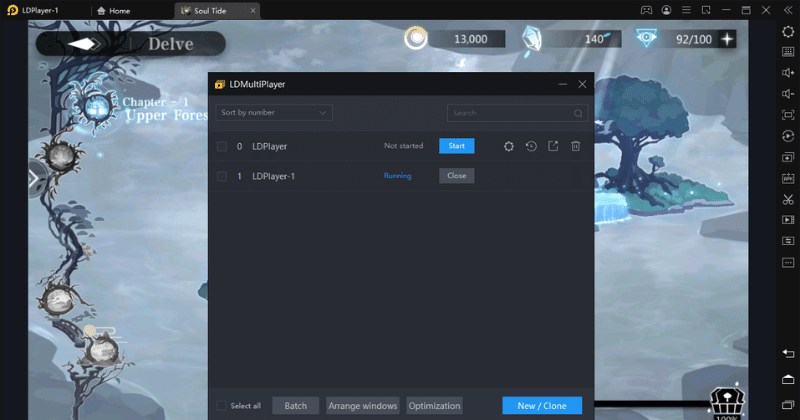800x420 pixels.
Task: Open Optimization settings button
Action: tap(434, 406)
